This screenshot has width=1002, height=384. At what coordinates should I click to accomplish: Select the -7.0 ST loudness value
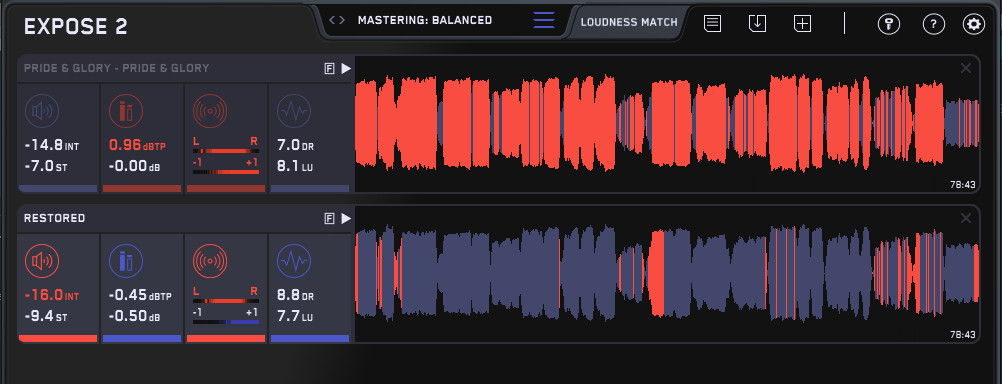[x=46, y=167]
